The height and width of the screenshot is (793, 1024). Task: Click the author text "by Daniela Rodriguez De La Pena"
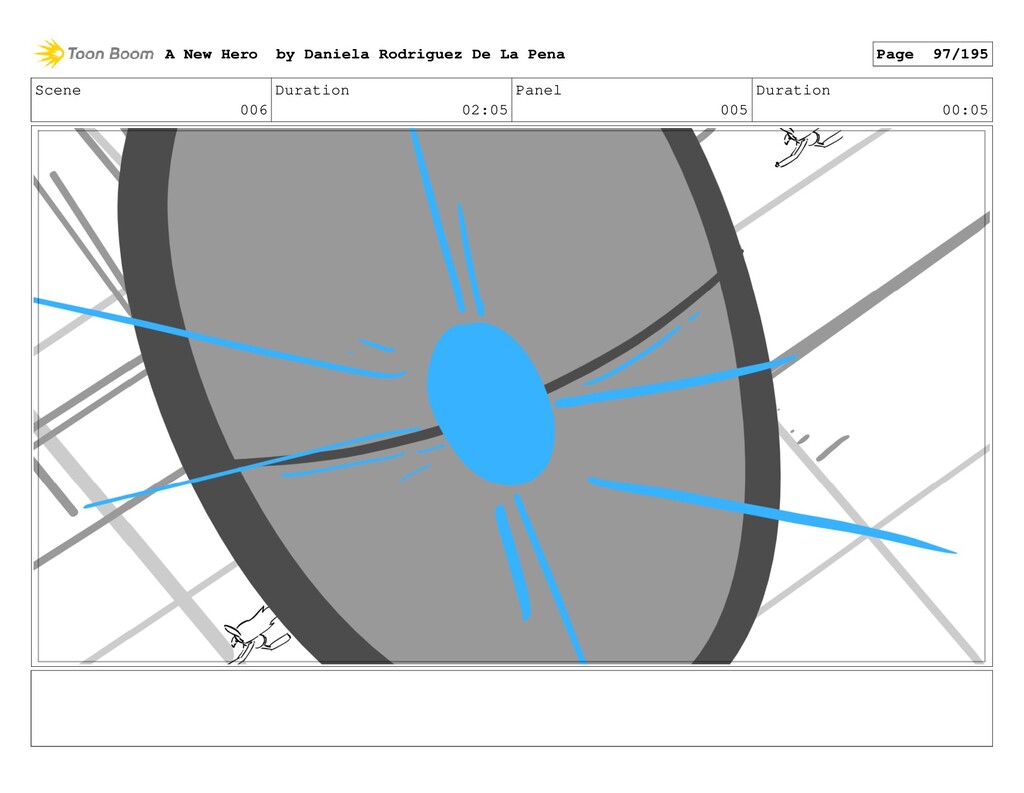tap(420, 54)
